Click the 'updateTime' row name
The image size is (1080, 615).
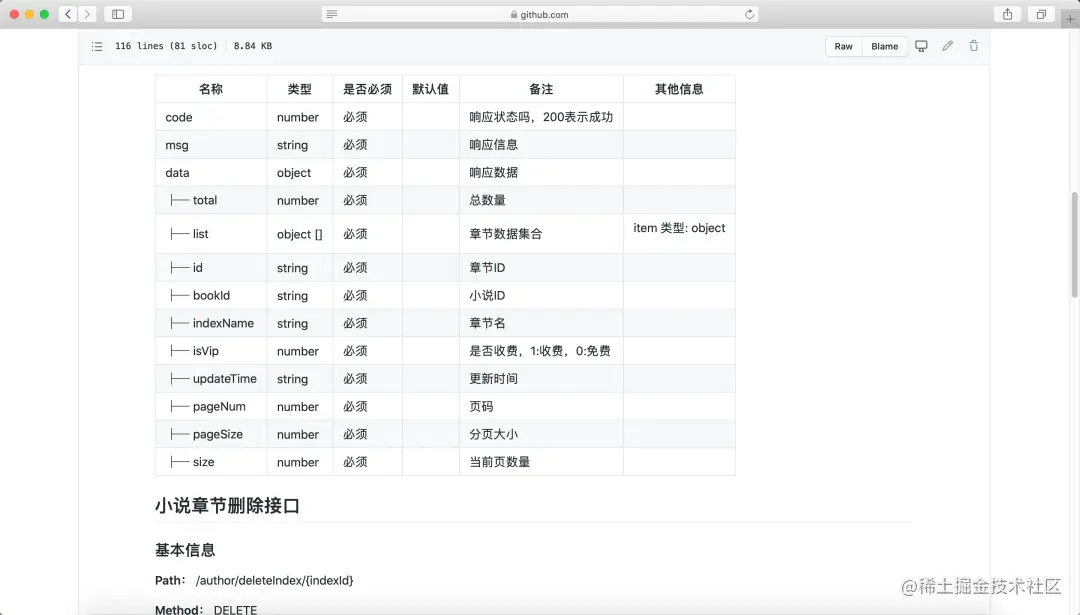225,378
